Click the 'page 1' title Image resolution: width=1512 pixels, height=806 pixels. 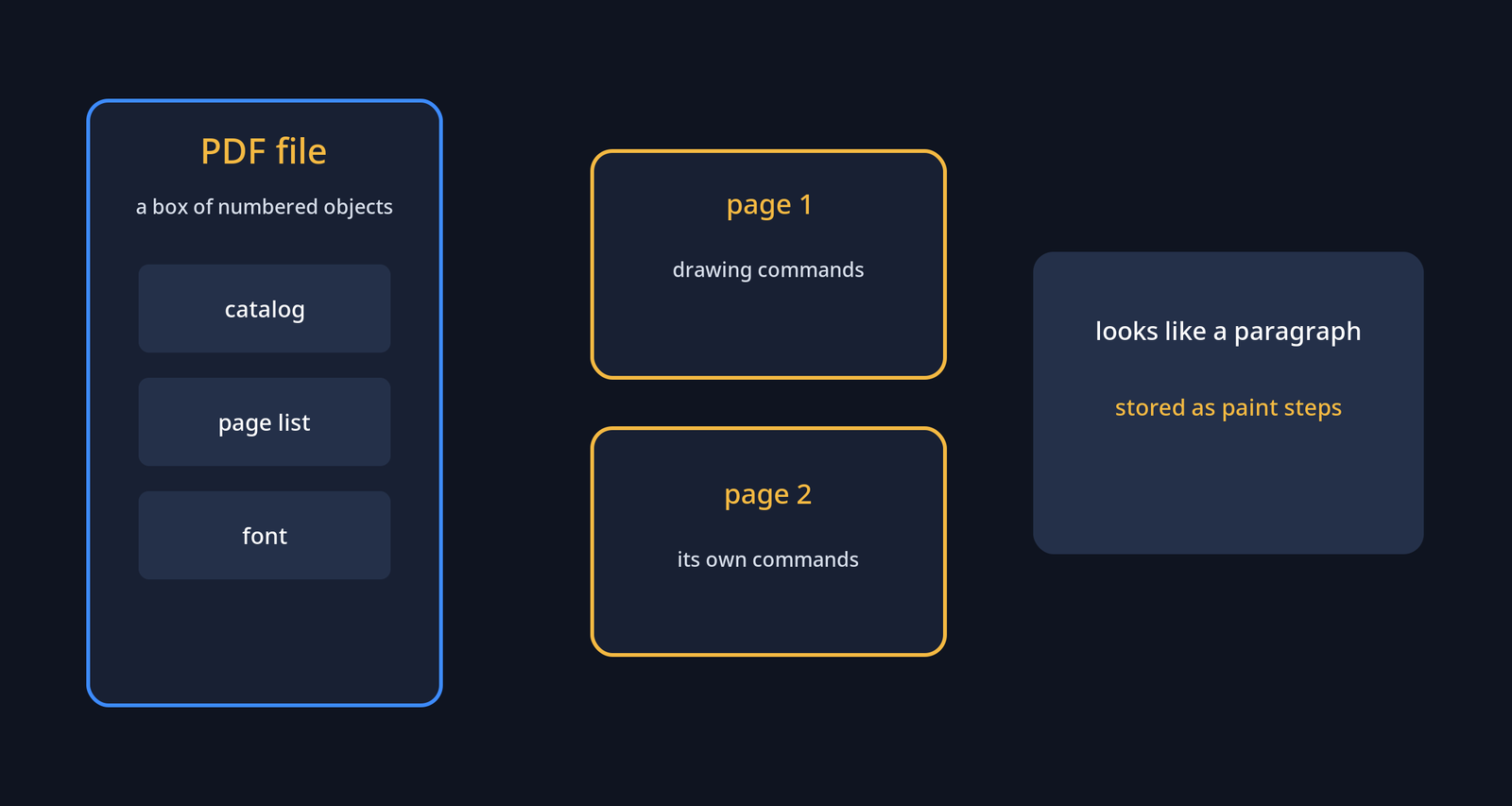769,206
